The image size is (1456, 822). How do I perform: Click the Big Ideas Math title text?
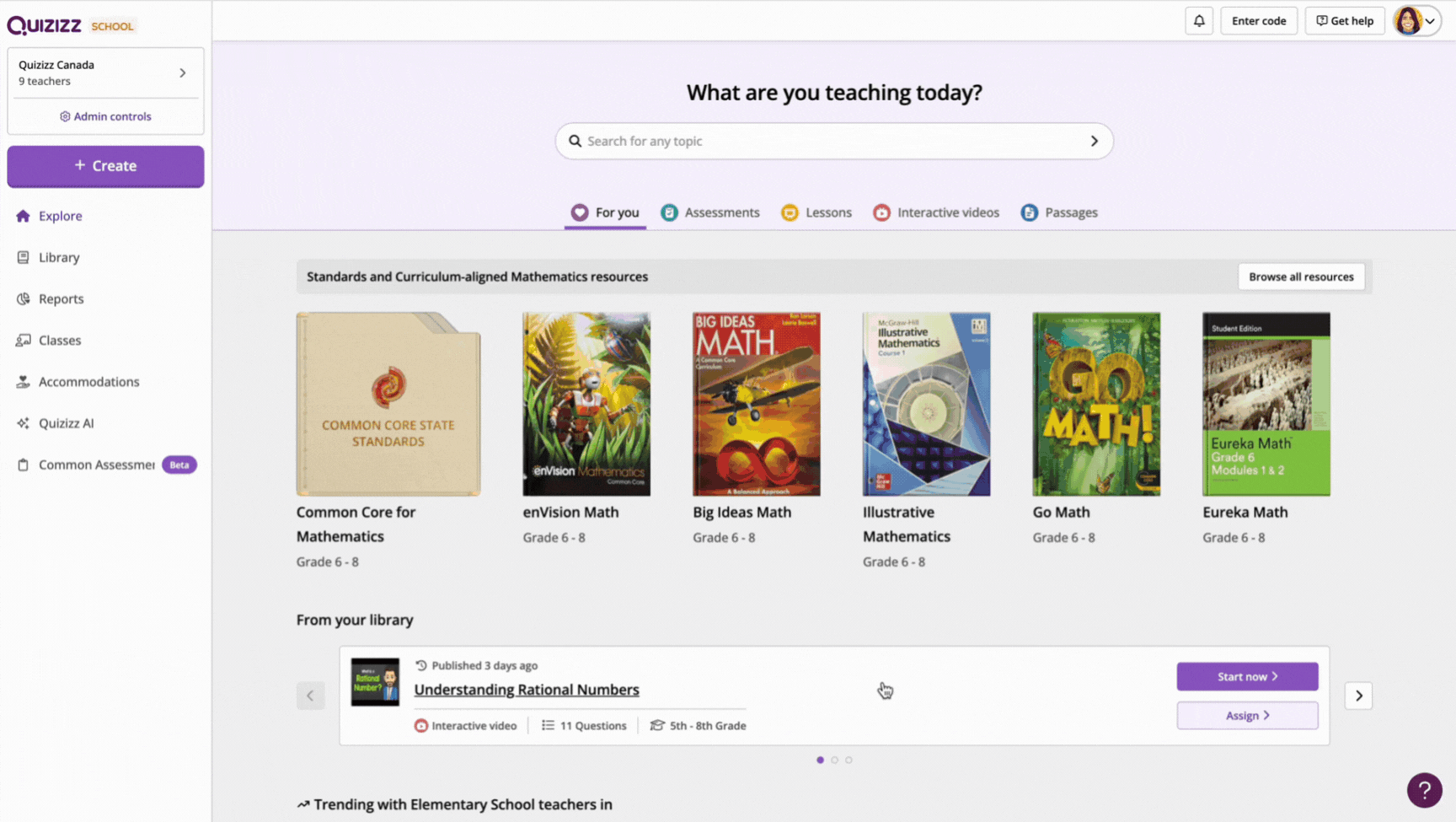tap(741, 512)
